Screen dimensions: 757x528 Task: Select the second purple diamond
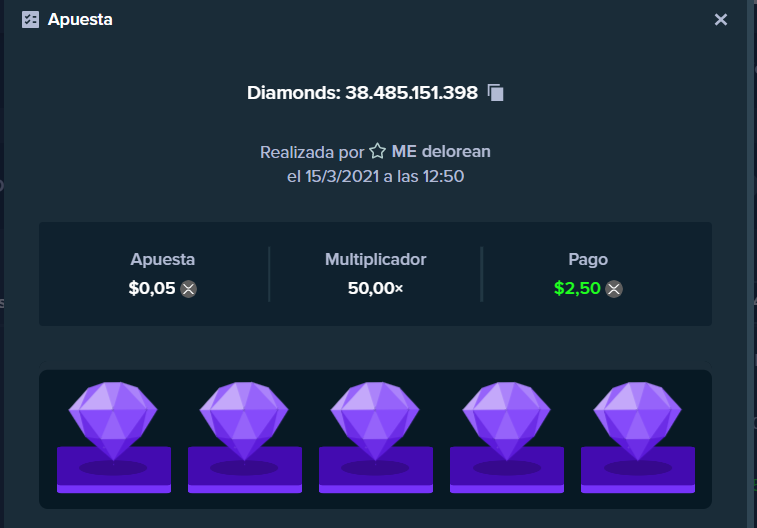(244, 420)
